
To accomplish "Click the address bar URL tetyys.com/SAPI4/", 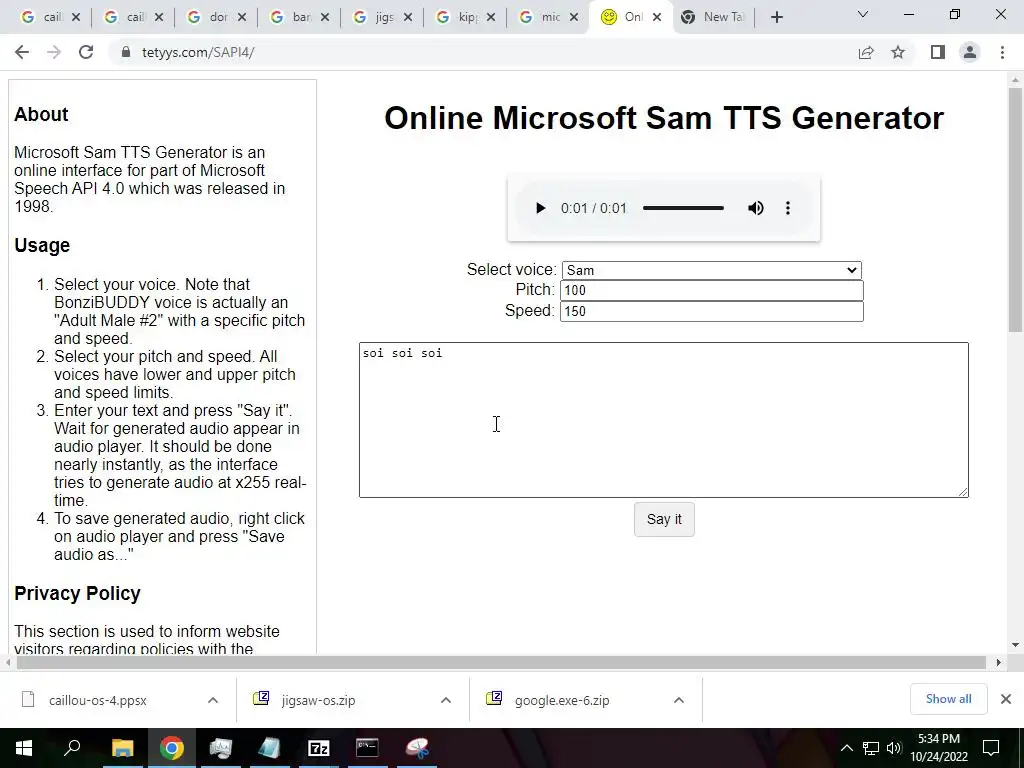I will click(x=198, y=52).
